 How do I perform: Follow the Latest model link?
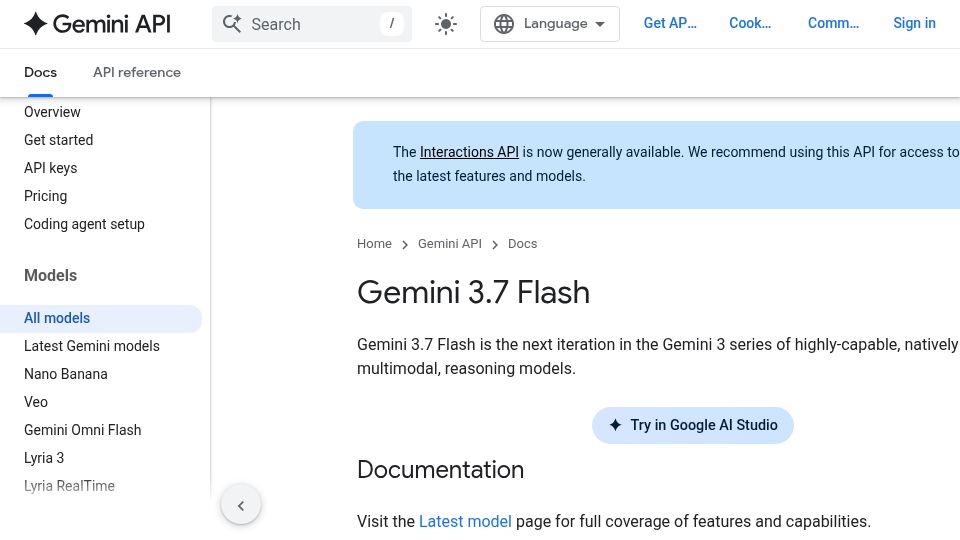point(465,522)
